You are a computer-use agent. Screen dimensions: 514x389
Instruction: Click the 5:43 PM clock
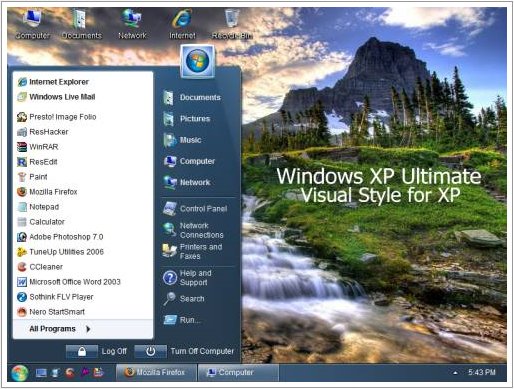[481, 372]
